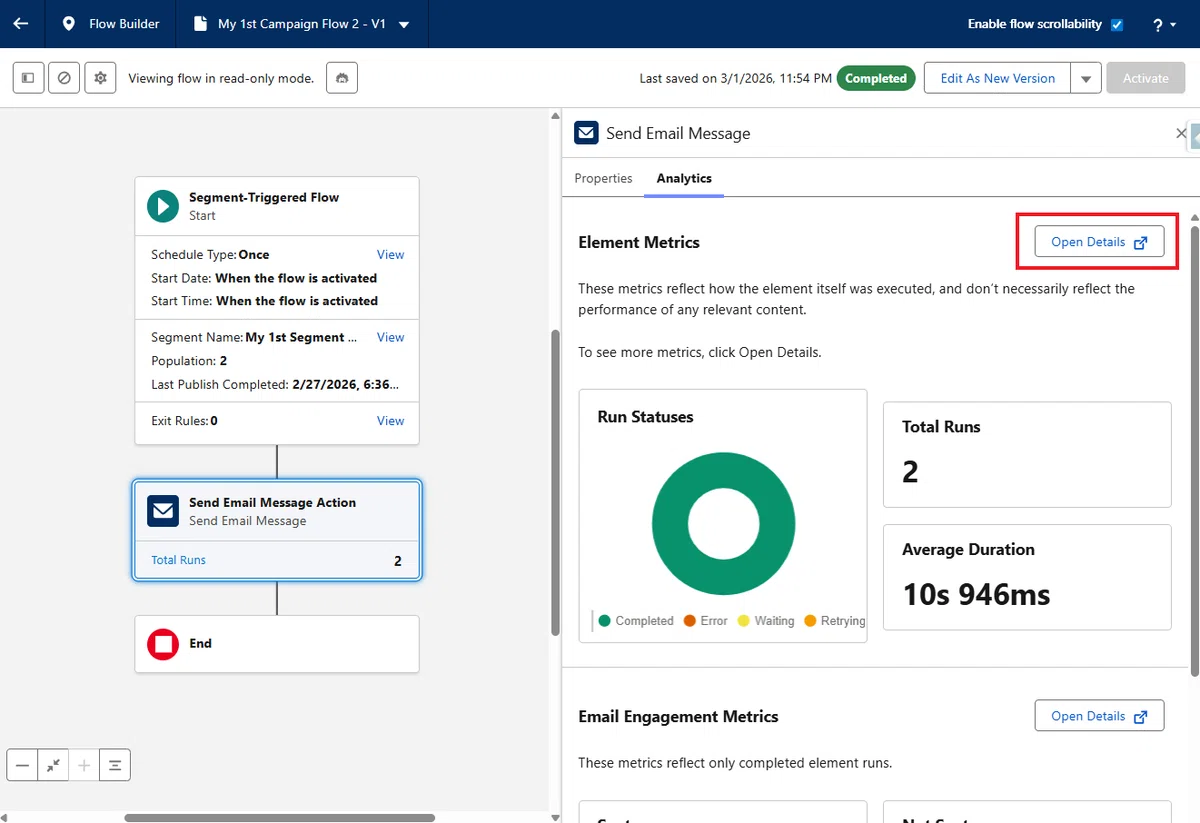Click the envelope icon in the panel header
The width and height of the screenshot is (1200, 823).
586,133
